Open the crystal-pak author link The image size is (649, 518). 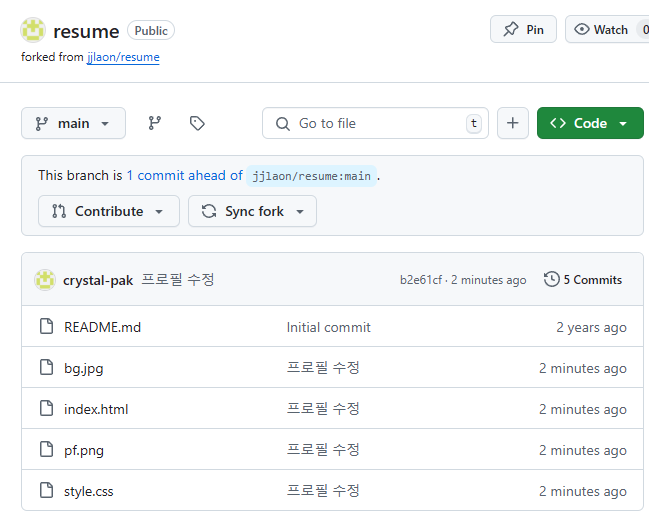point(98,281)
